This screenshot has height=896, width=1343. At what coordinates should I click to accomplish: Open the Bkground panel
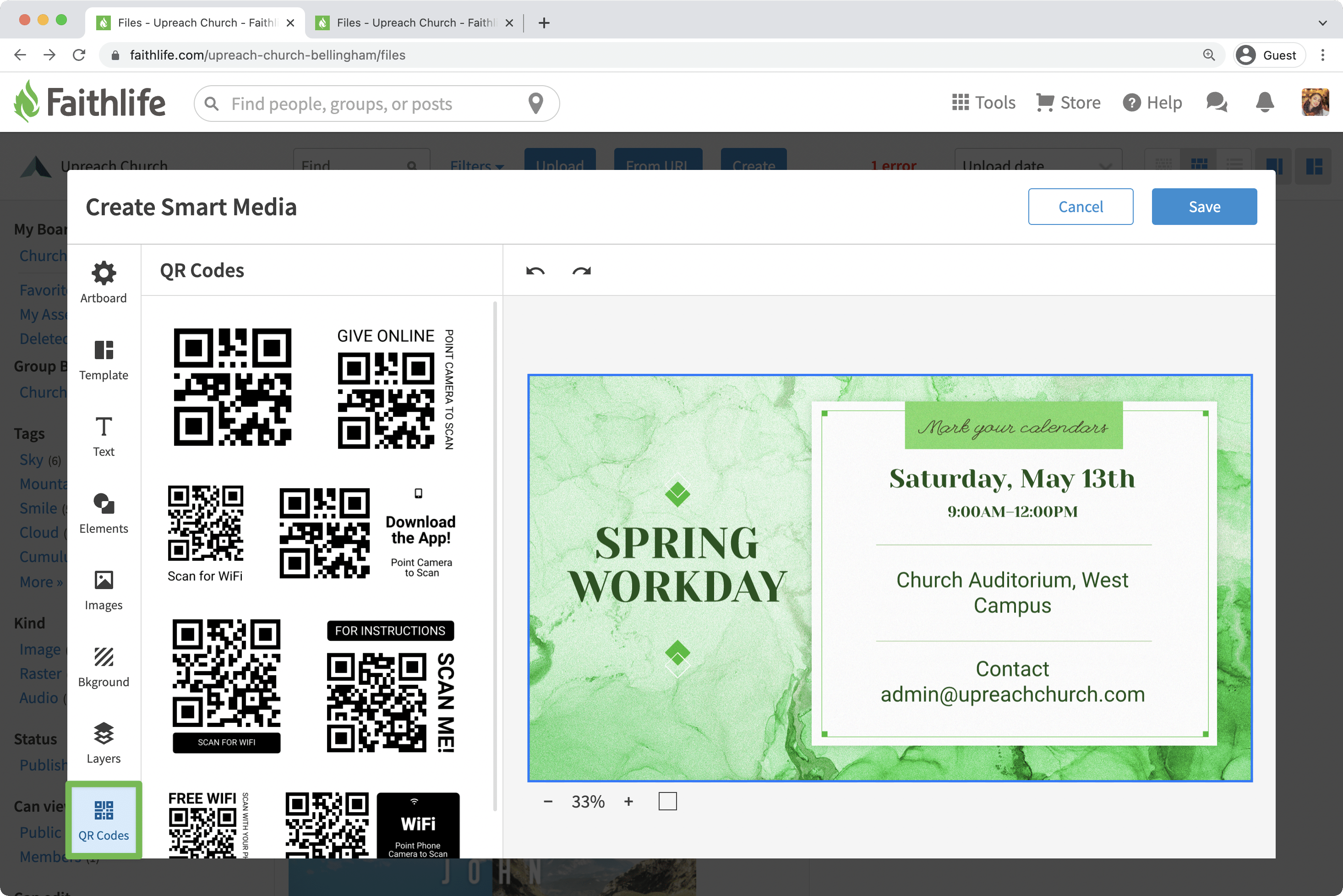tap(104, 667)
